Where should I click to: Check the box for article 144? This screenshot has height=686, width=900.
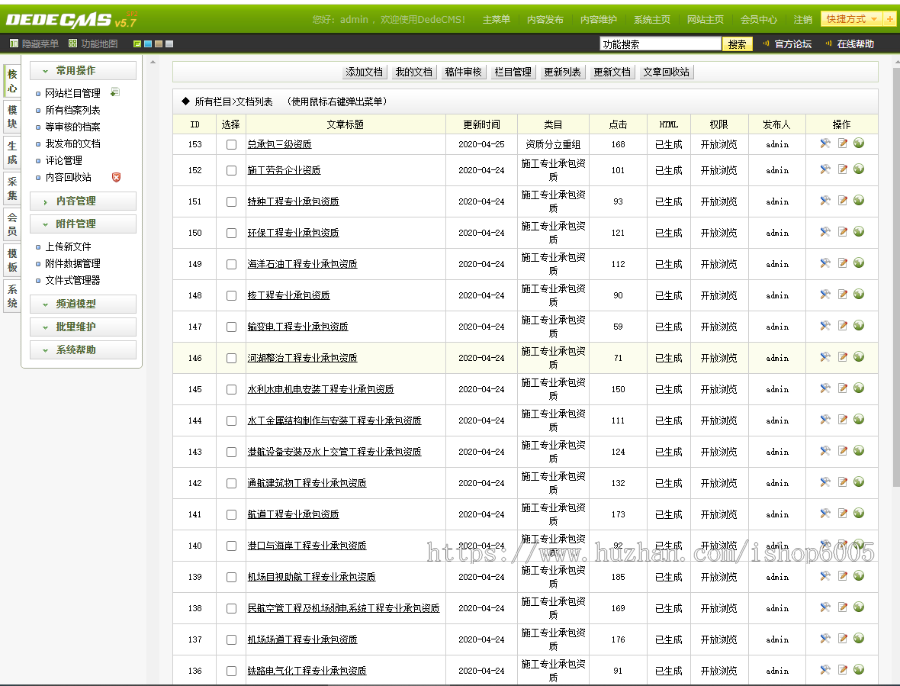[231, 421]
